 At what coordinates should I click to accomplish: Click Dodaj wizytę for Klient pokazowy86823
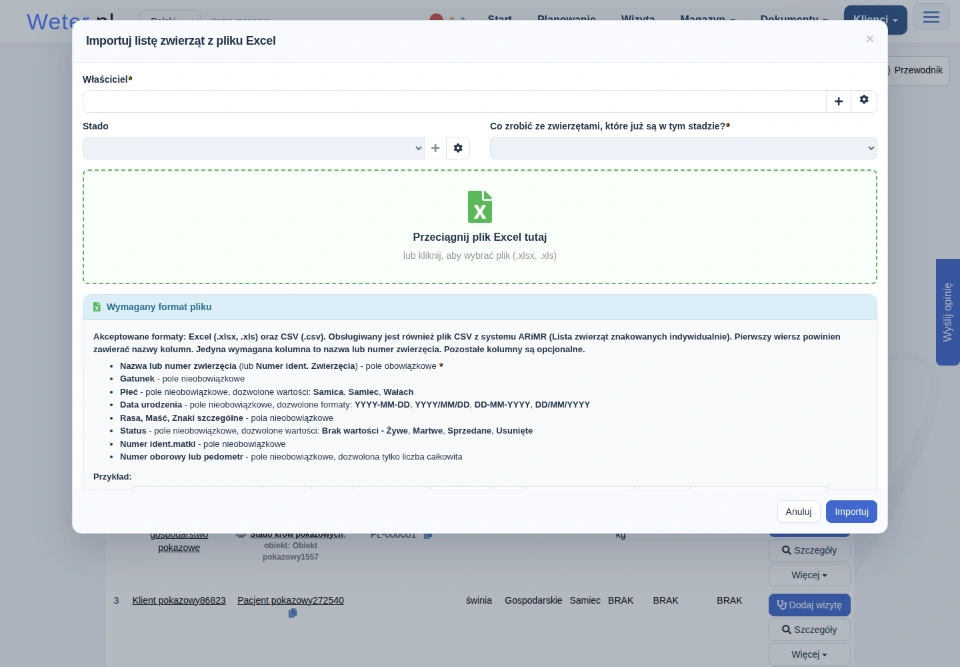click(x=809, y=605)
